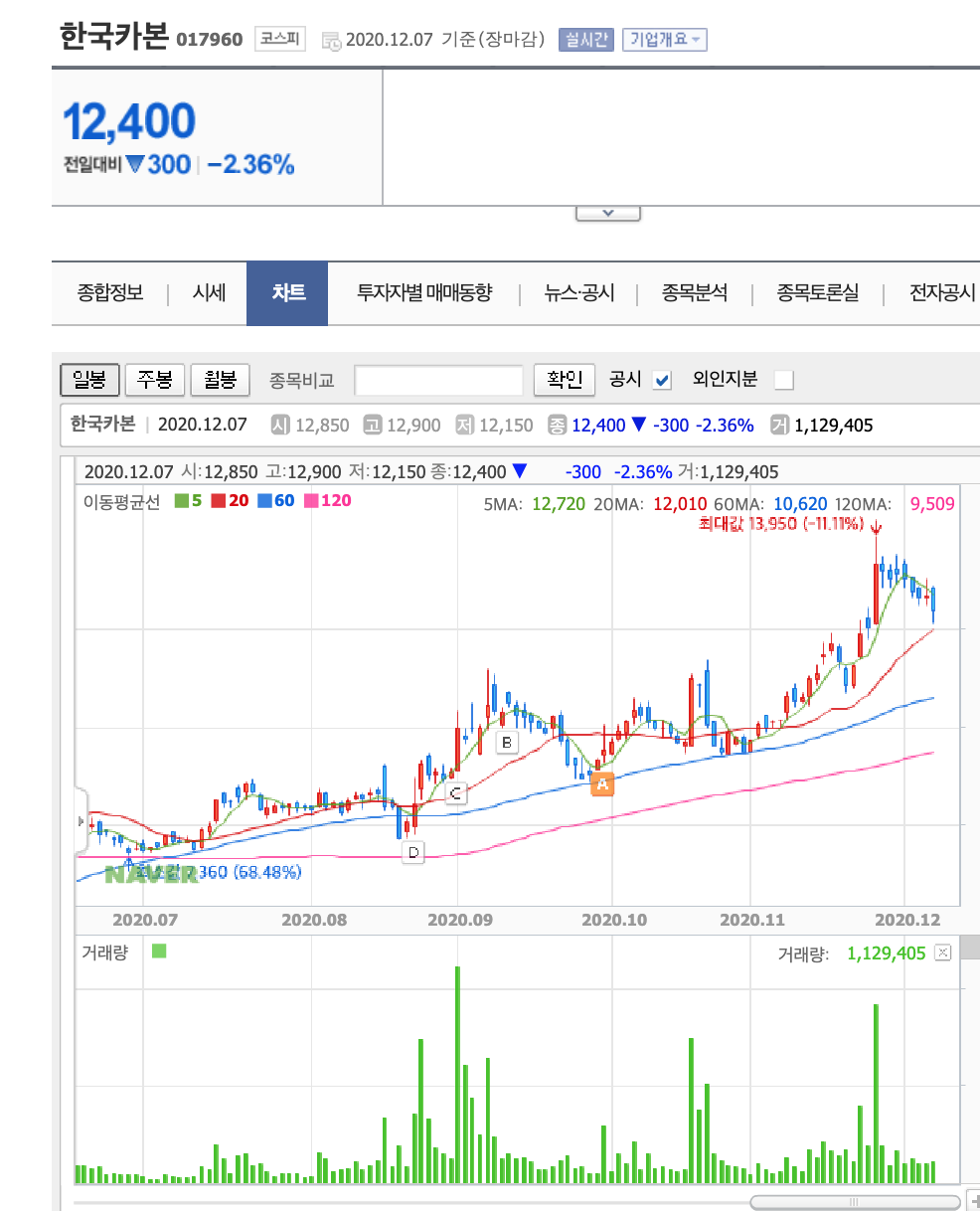Click the 2020.09 date axis label

click(460, 920)
